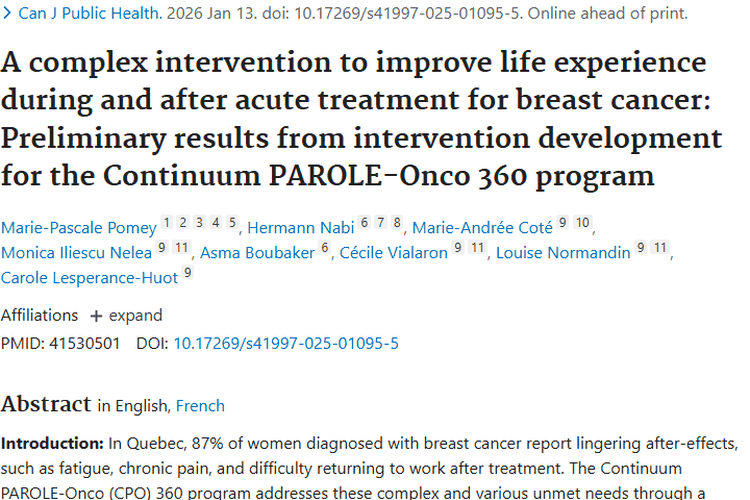Viewport: 750px width, 500px height.
Task: Click affiliation superscript 9 after Lesperance-Huot
Action: [187, 273]
